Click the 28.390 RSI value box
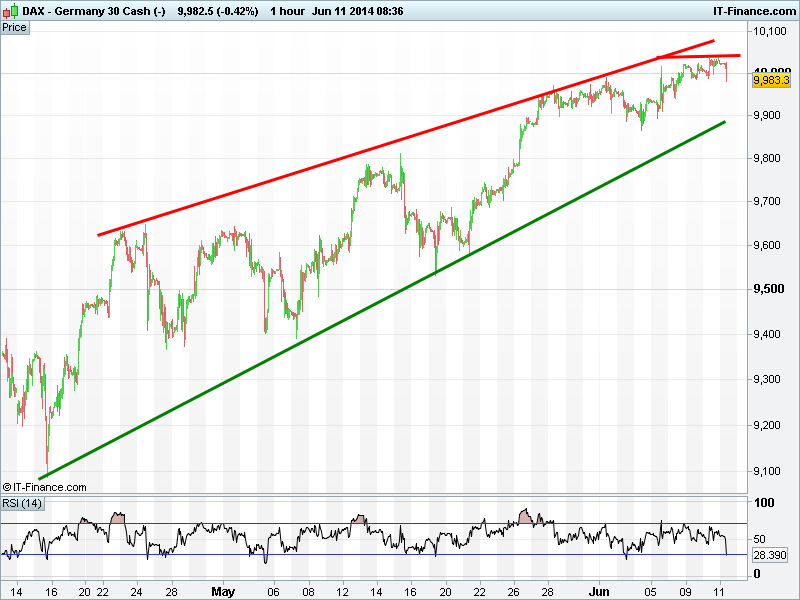Viewport: 800px width, 600px height. 770,555
